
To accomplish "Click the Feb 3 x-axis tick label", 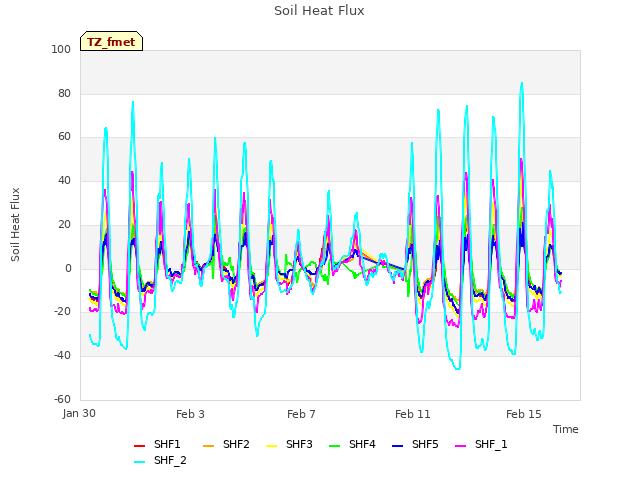I will pyautogui.click(x=190, y=414).
